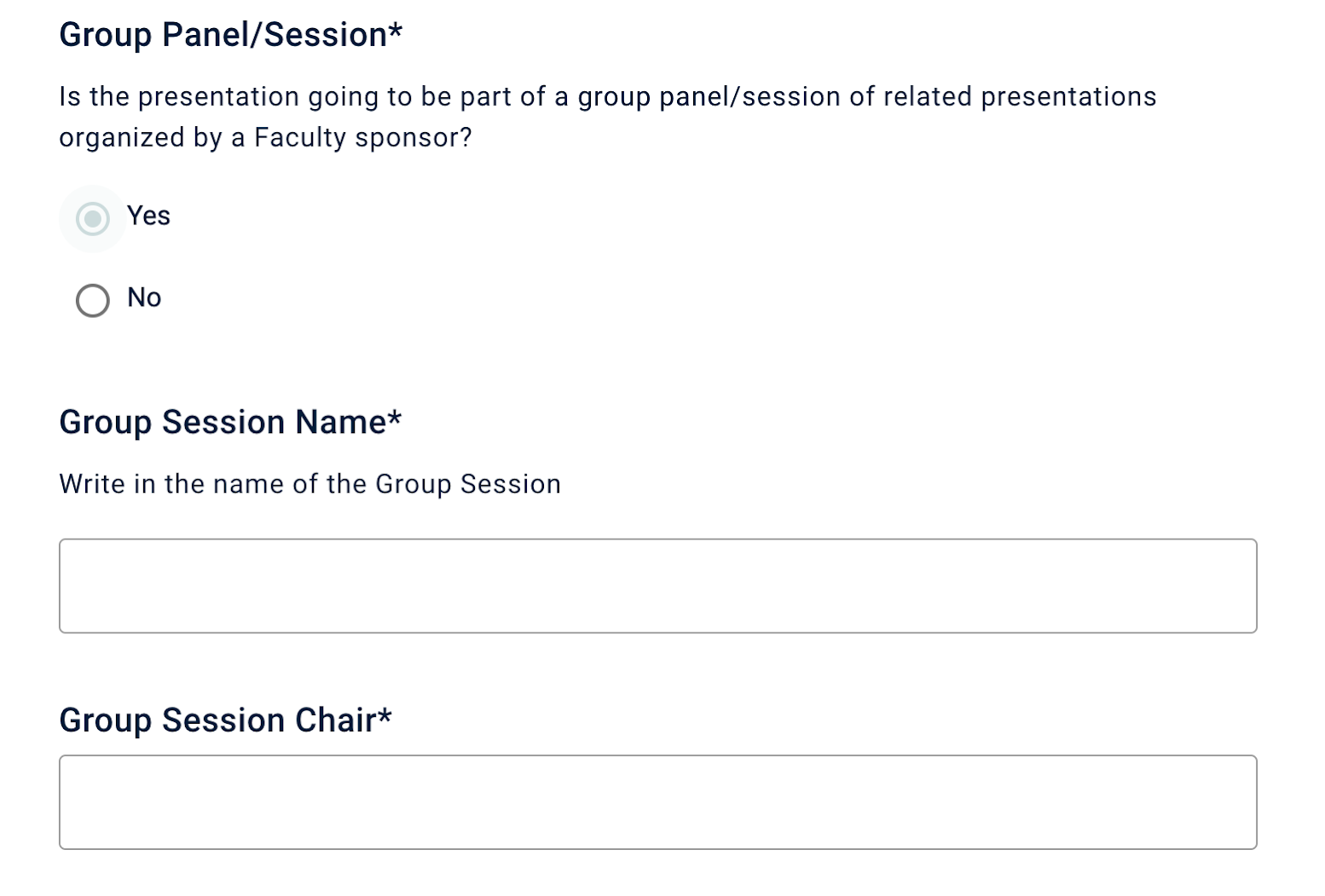Click the words "related presentations" in the description
The width and height of the screenshot is (1325, 896).
pos(1020,97)
